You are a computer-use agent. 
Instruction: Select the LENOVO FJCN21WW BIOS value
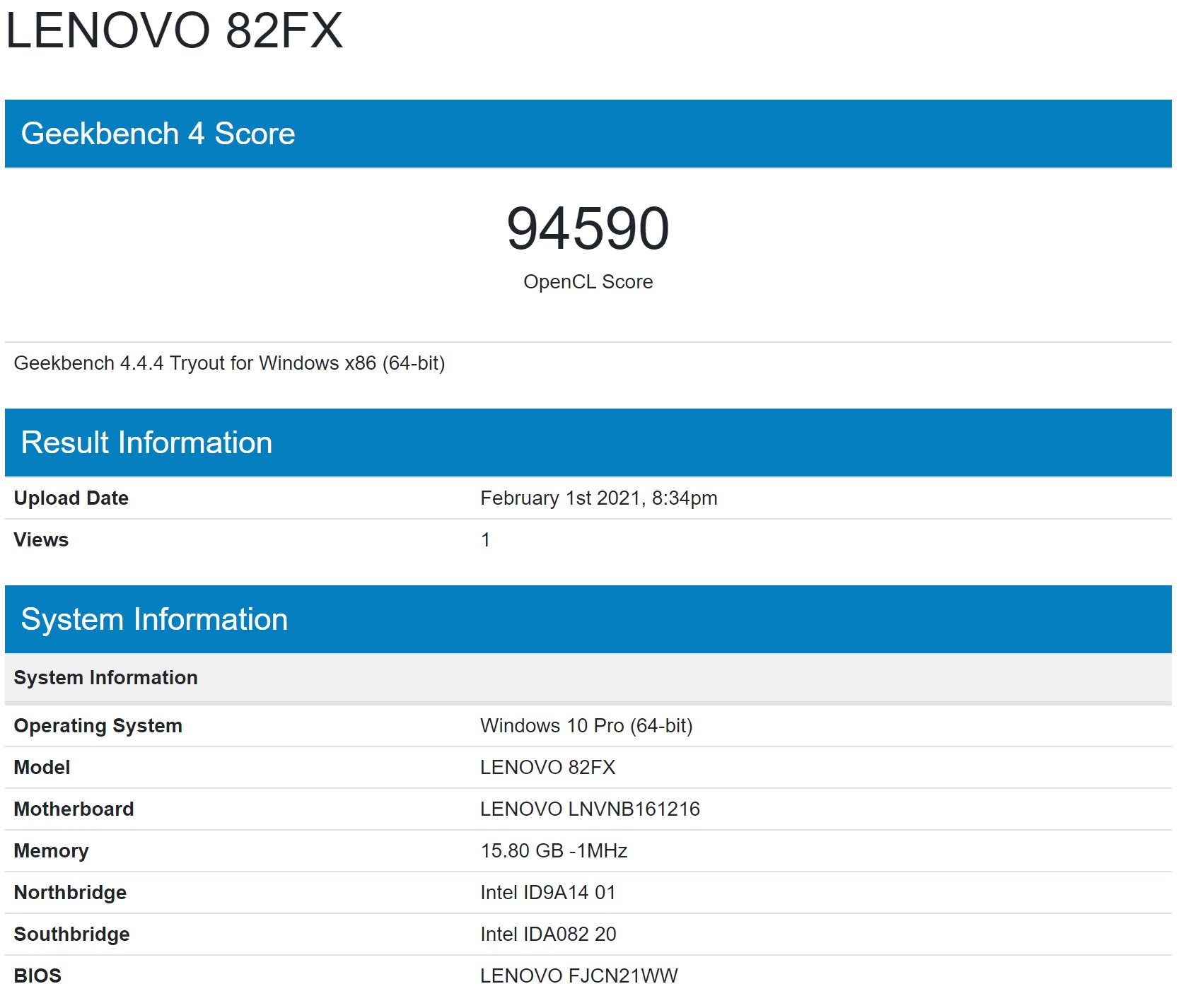point(579,975)
